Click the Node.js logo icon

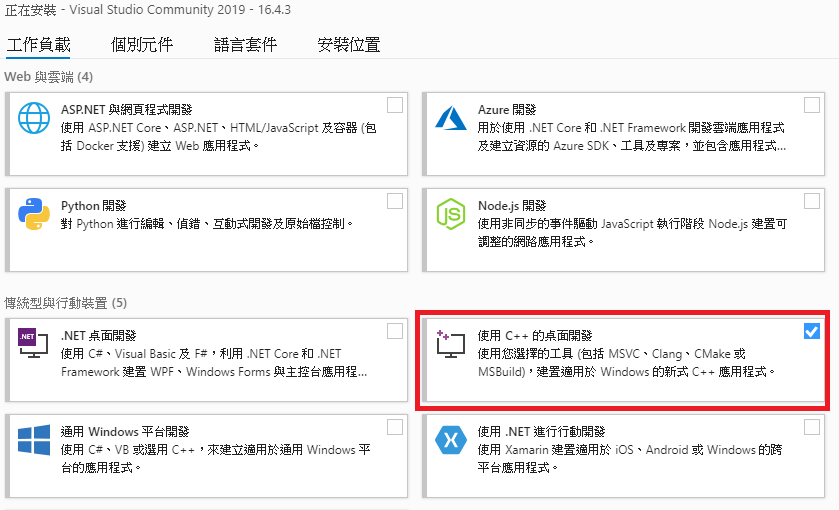(x=451, y=214)
